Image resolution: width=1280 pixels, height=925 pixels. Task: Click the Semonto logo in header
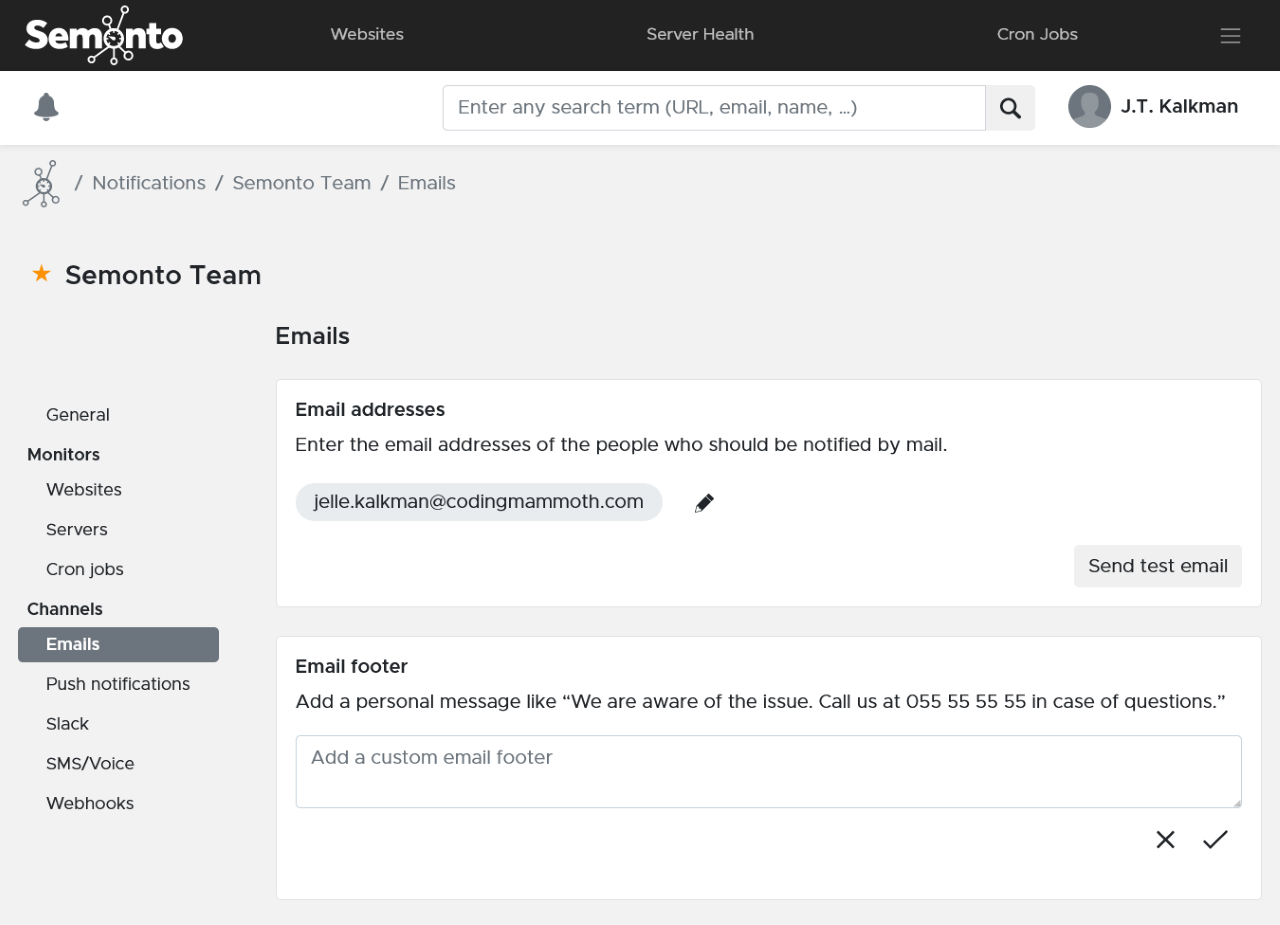click(x=104, y=35)
